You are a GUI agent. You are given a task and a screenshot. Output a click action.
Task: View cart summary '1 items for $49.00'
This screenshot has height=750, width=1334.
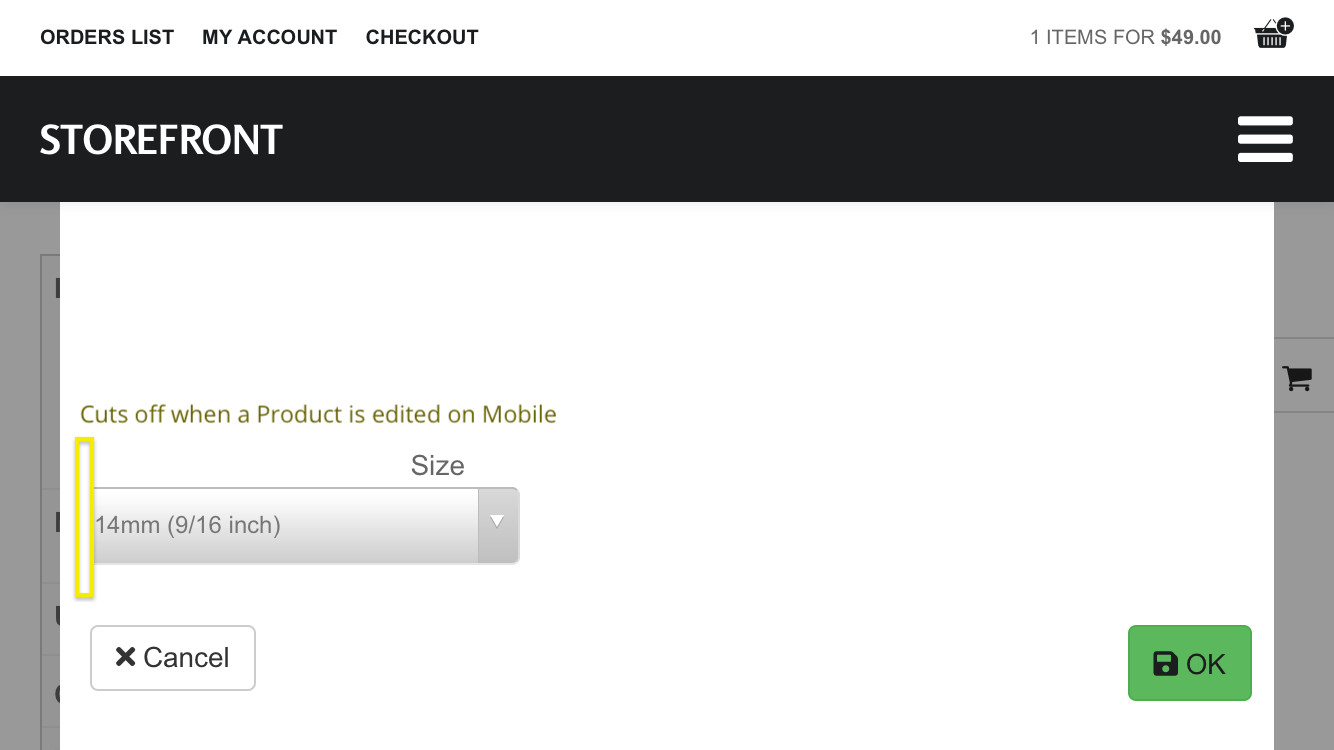pos(1125,37)
